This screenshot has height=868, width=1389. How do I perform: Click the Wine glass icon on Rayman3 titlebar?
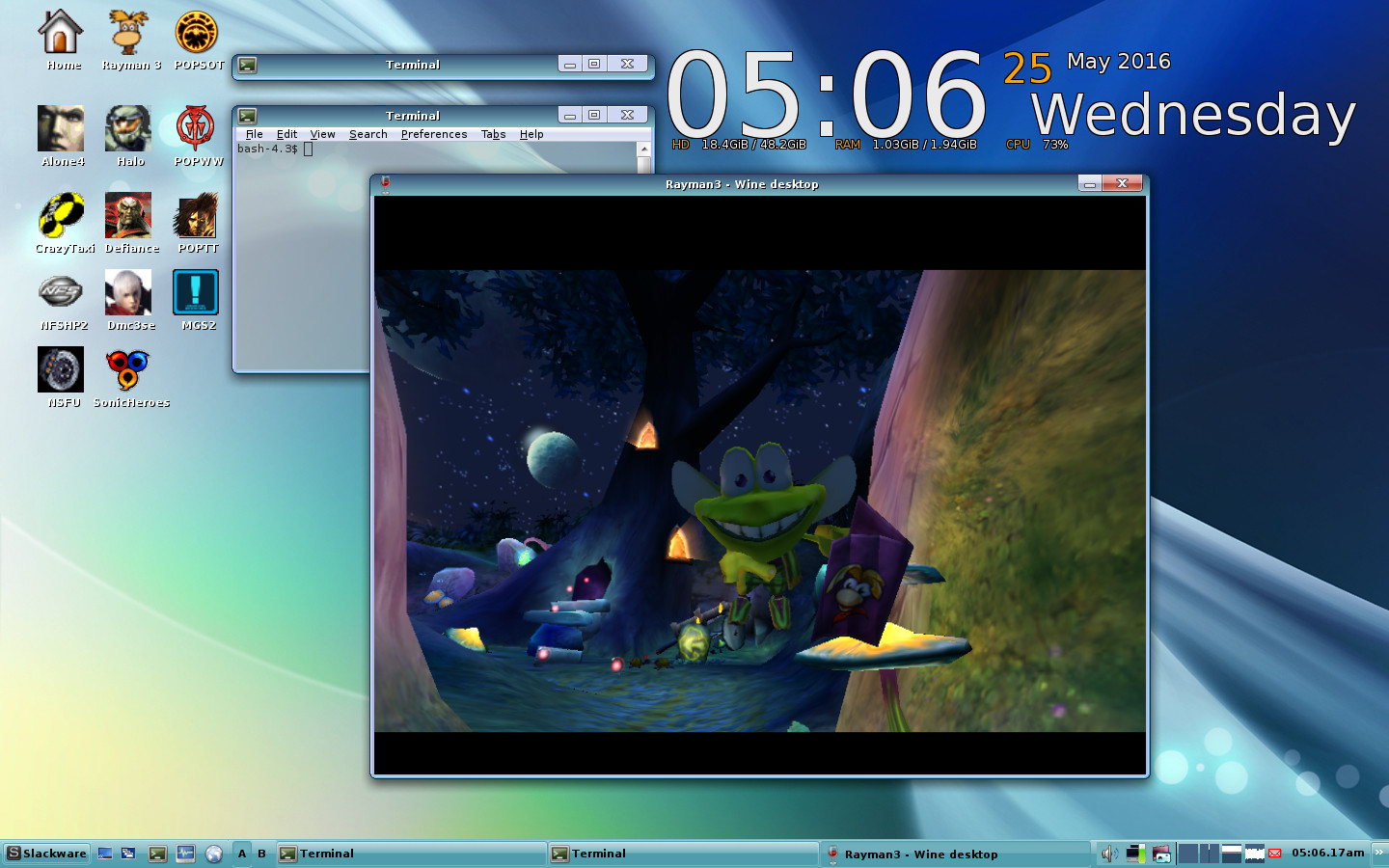tap(385, 184)
